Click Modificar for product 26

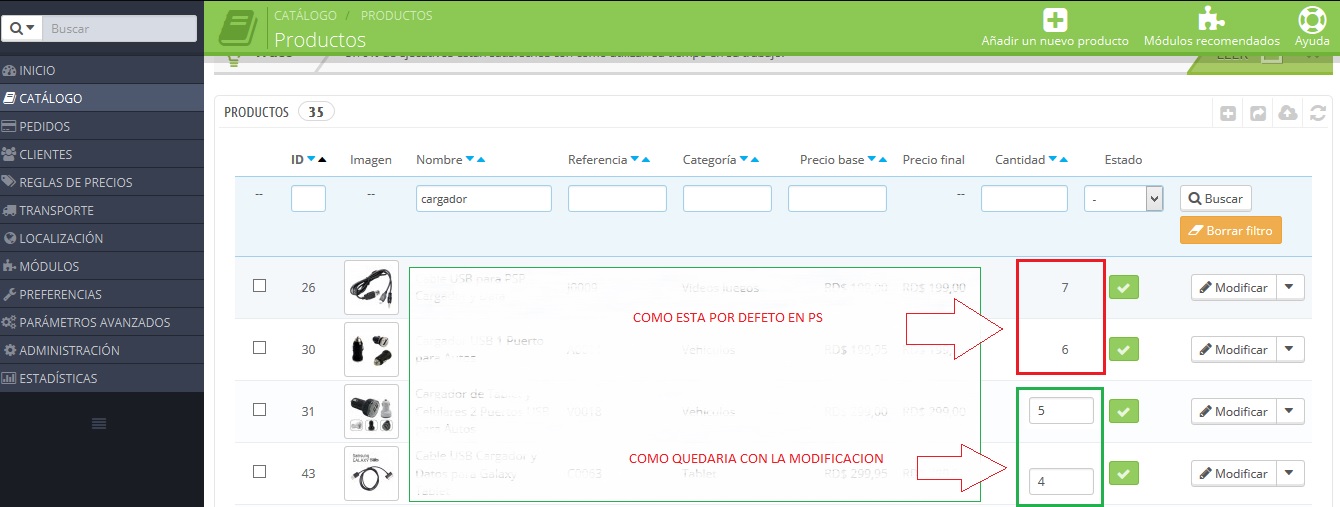pos(1233,288)
